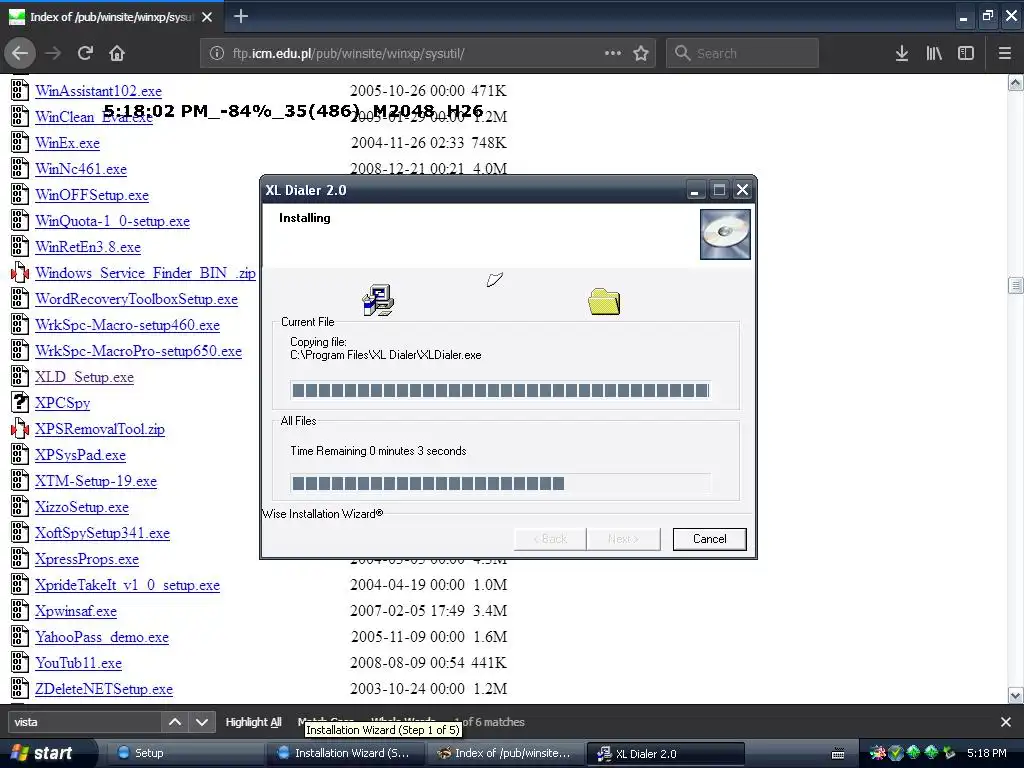The image size is (1024, 768).
Task: Bookmark this page with star icon
Action: (641, 54)
